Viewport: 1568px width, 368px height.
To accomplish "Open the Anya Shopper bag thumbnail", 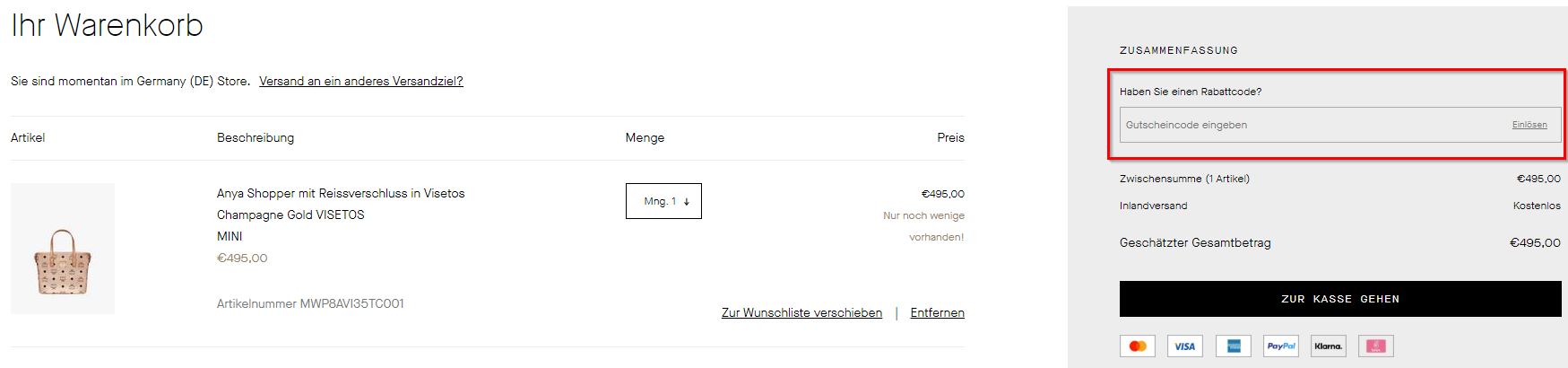I will click(x=63, y=249).
